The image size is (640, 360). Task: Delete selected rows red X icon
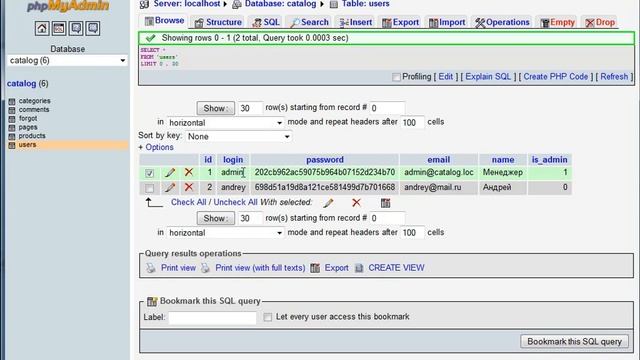tap(356, 202)
